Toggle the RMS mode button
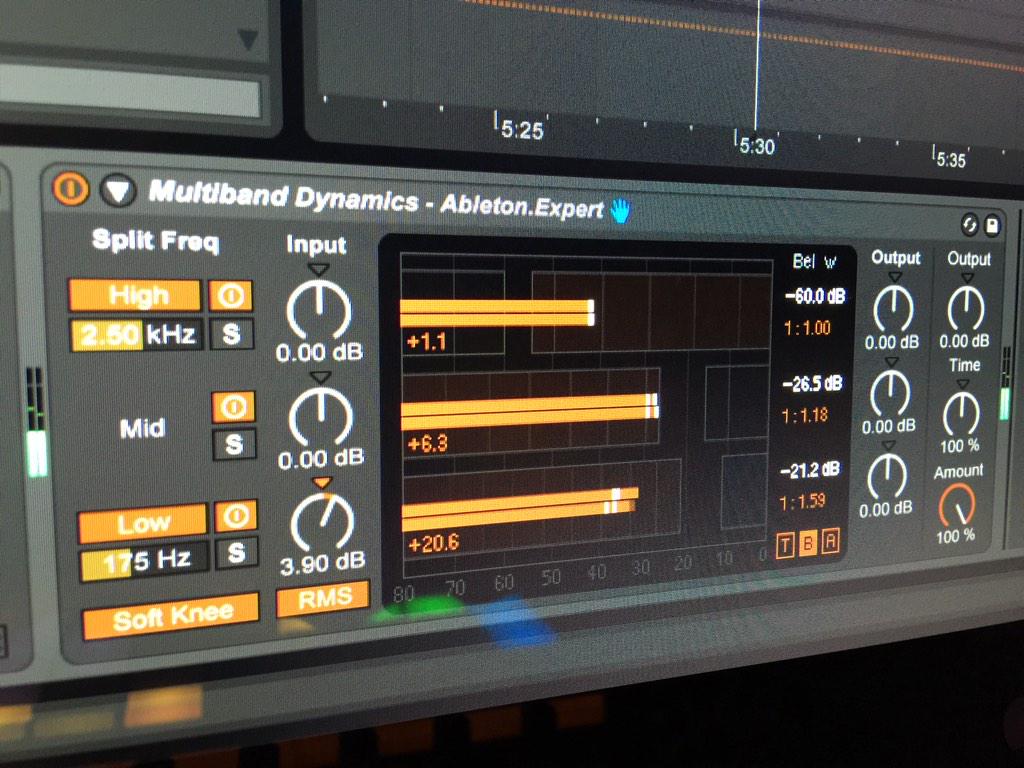 tap(323, 598)
